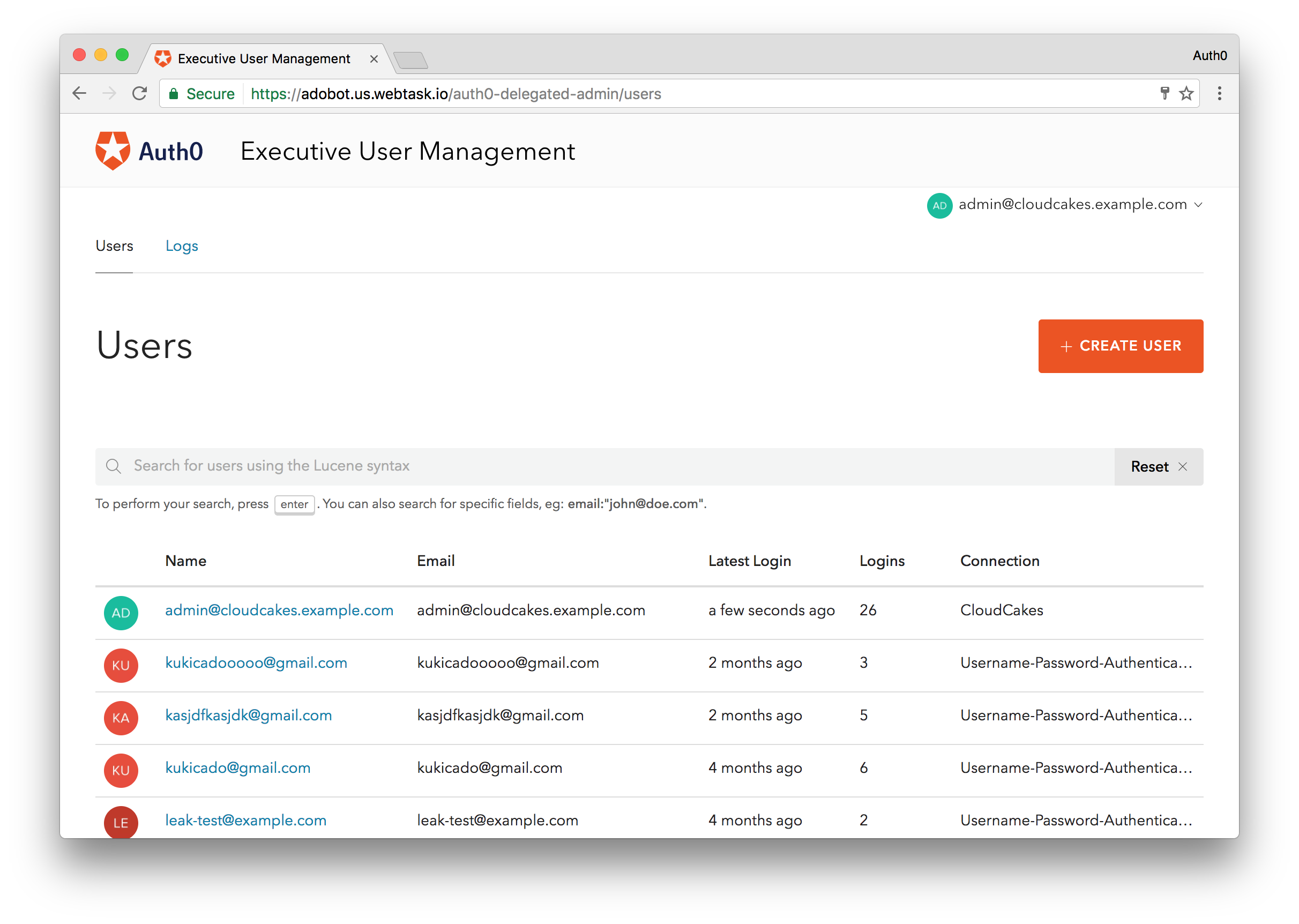This screenshot has width=1299, height=924.
Task: Open kukicadooooo@gmail.com user link
Action: point(256,662)
